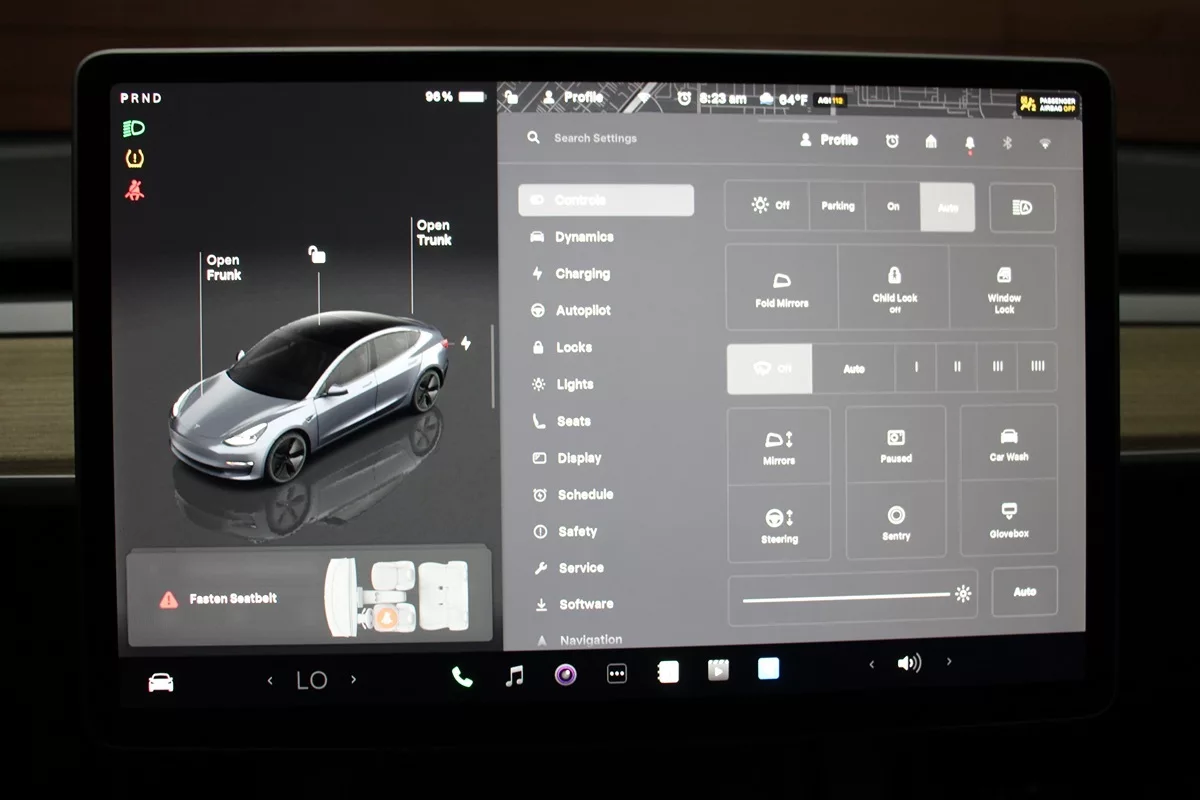1200x800 pixels.
Task: Set headlights to Off
Action: [x=768, y=206]
